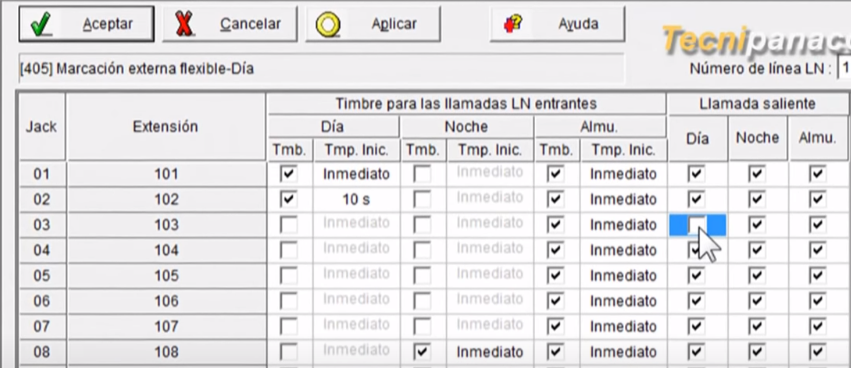This screenshot has width=851, height=368.
Task: Uncheck outgoing call Almu. for extension 107
Action: pyautogui.click(x=817, y=327)
